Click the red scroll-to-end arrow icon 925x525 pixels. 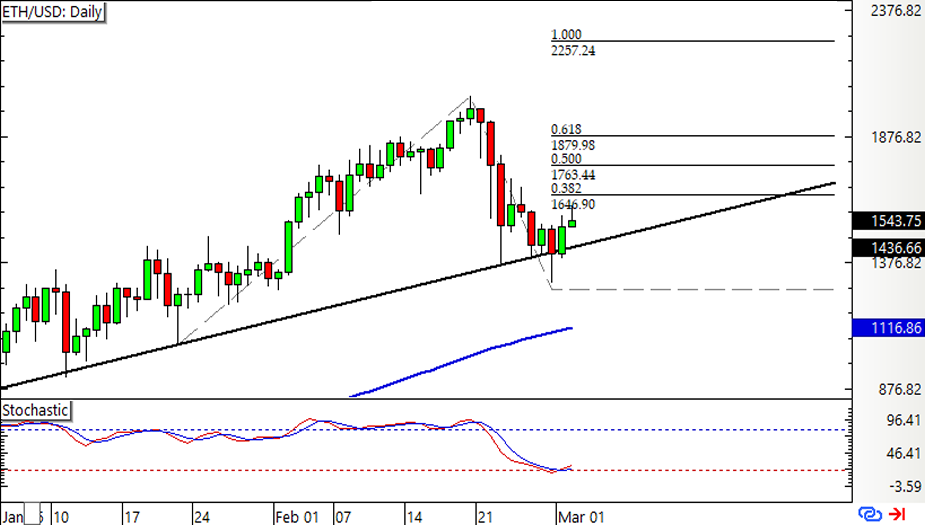898,514
